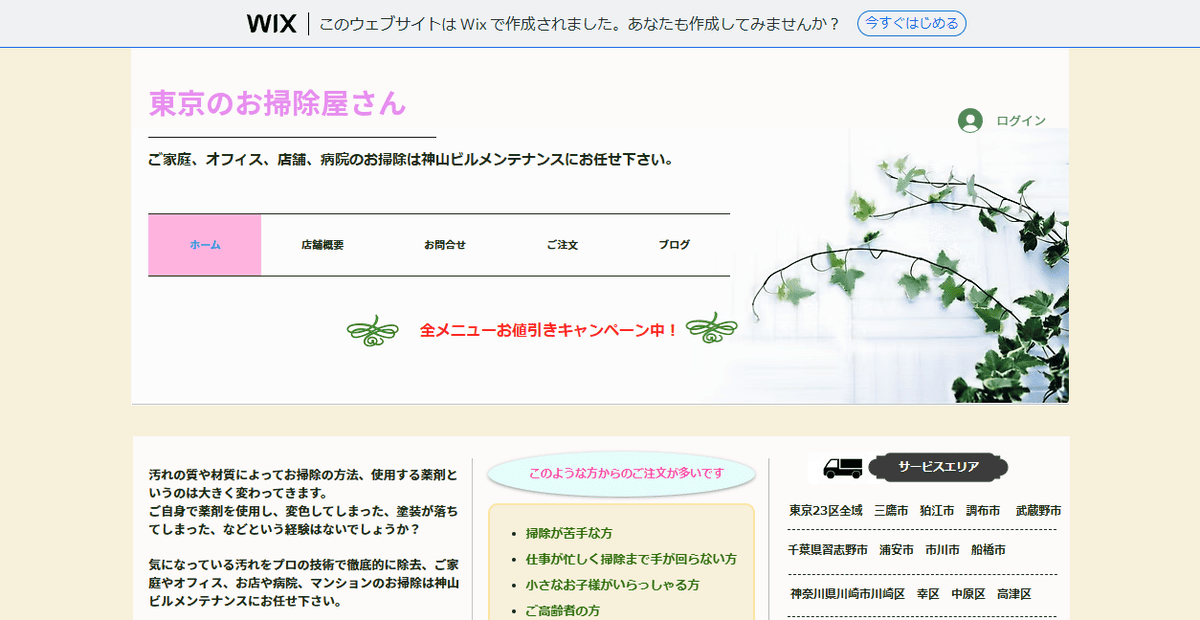Open the ご注文 menu item
1200x620 pixels.
562,245
